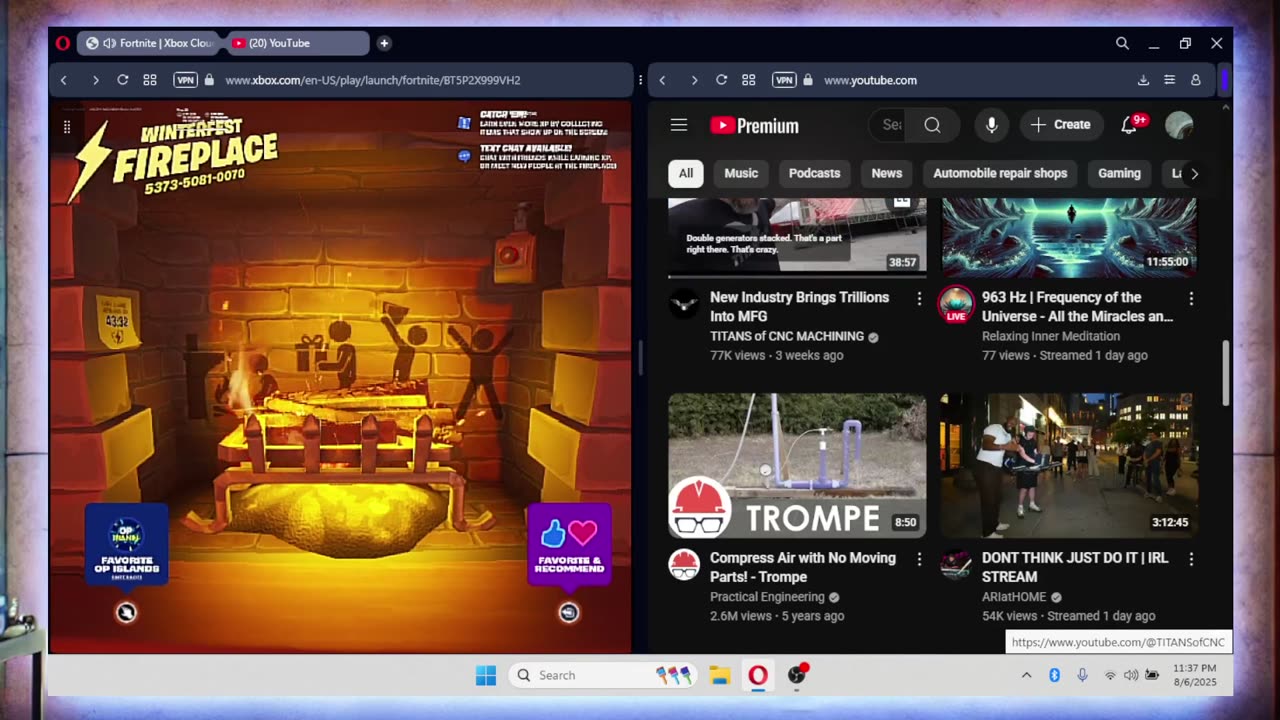Open the ARiatHOME channel link
This screenshot has height=720, width=1280.
pos(1014,597)
